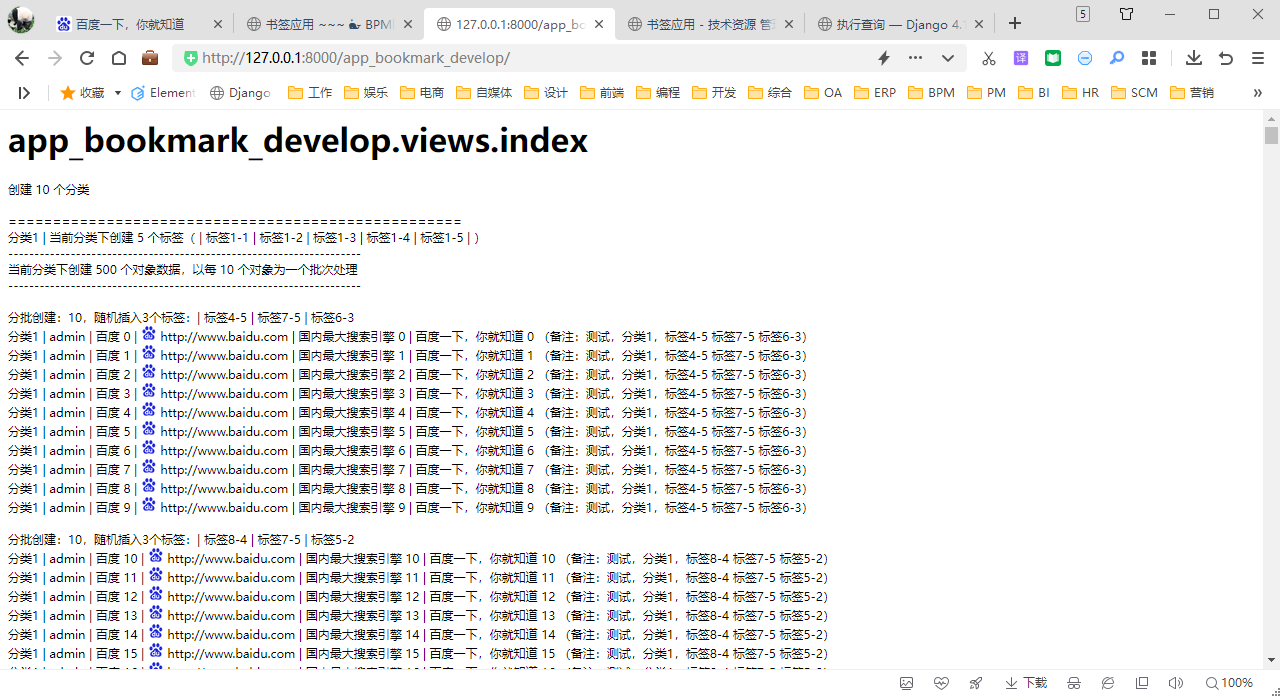Open the 工作 bookmark folder

(310, 92)
